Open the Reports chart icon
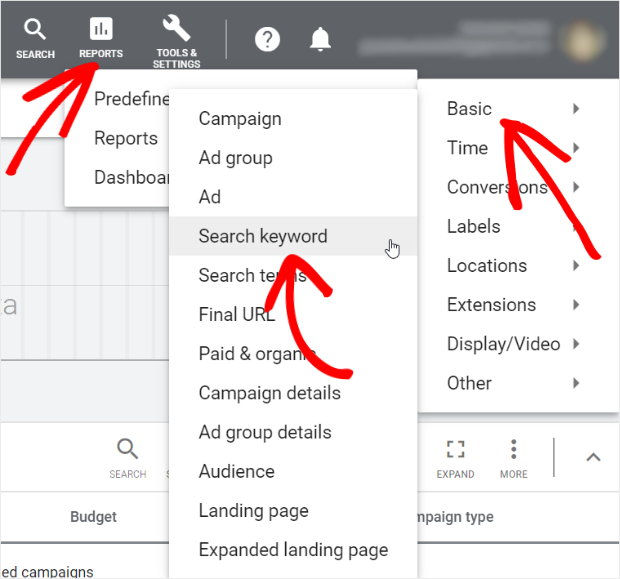The height and width of the screenshot is (579, 620). tap(101, 28)
